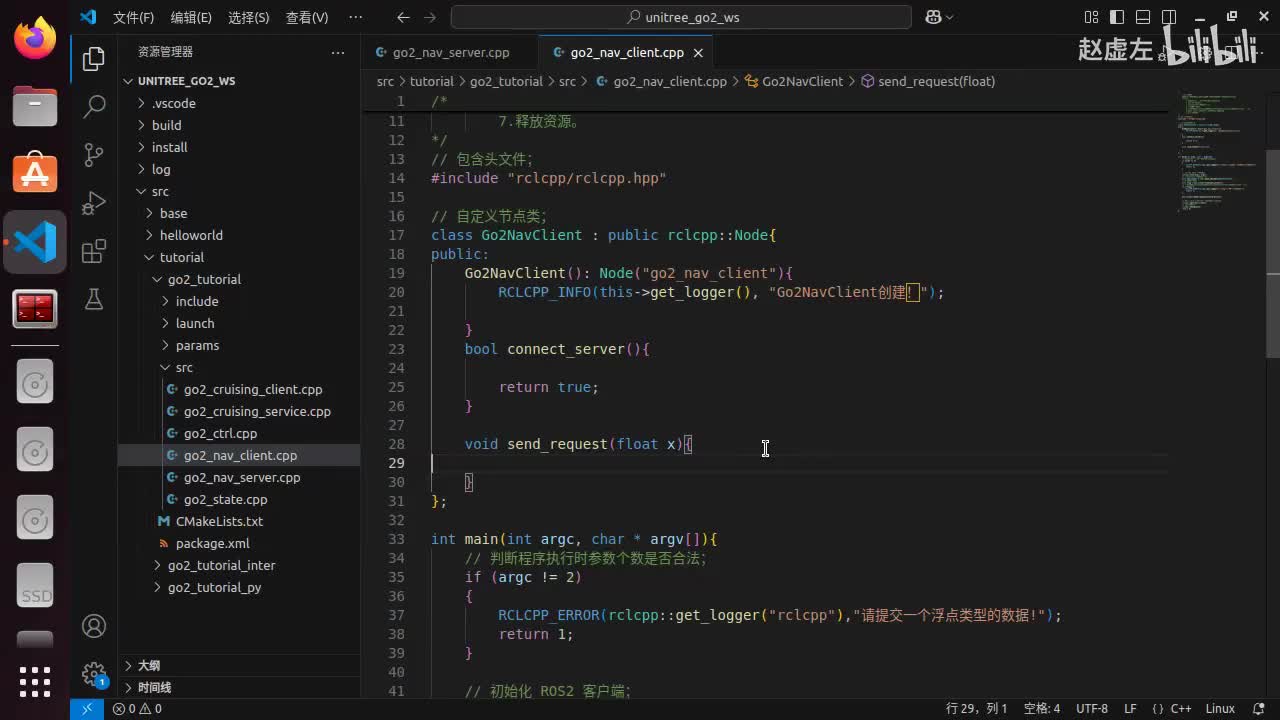Open the customize layout icon
Viewport: 1280px width, 720px height.
pyautogui.click(x=1091, y=17)
